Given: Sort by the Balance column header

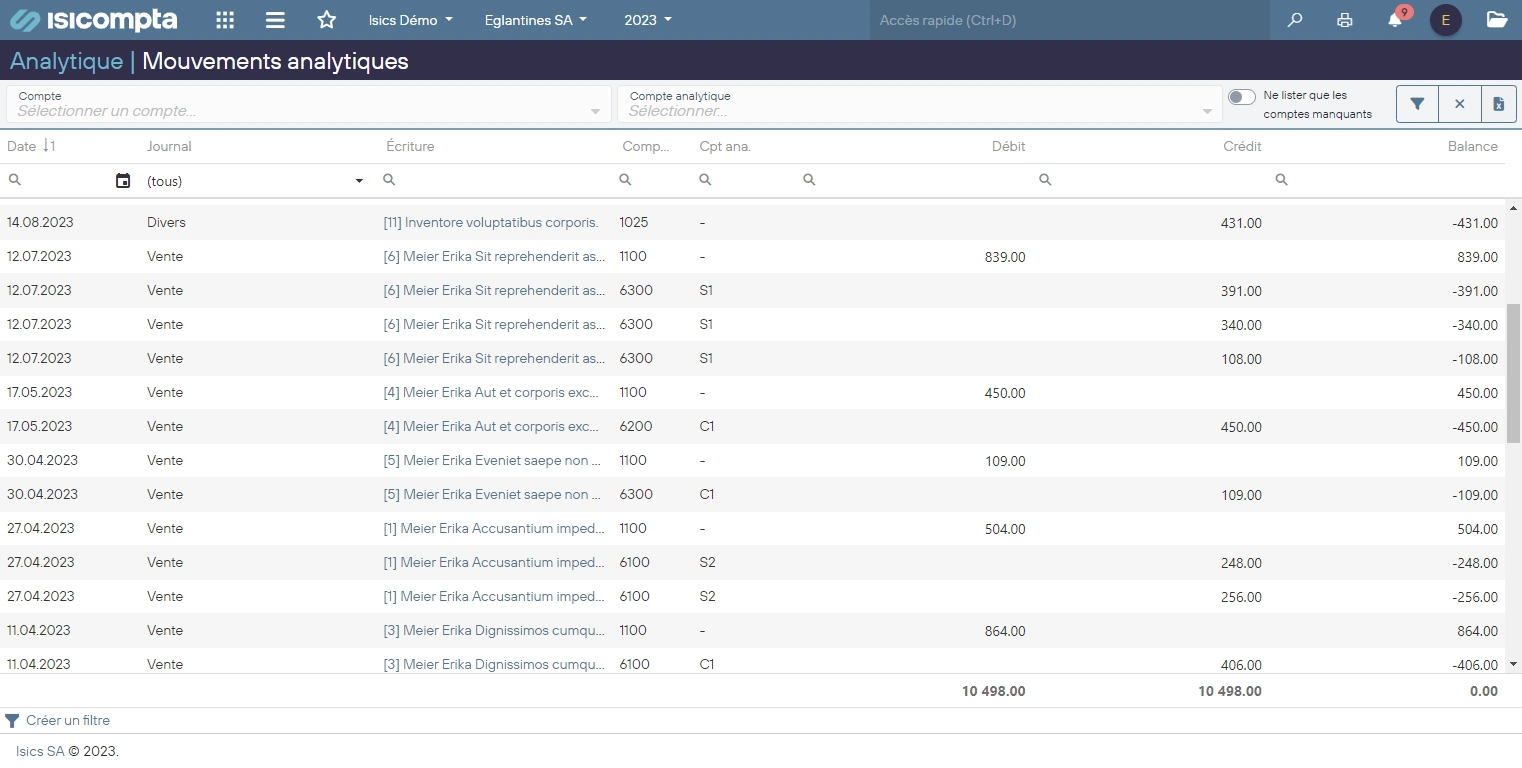Looking at the screenshot, I should 1473,147.
